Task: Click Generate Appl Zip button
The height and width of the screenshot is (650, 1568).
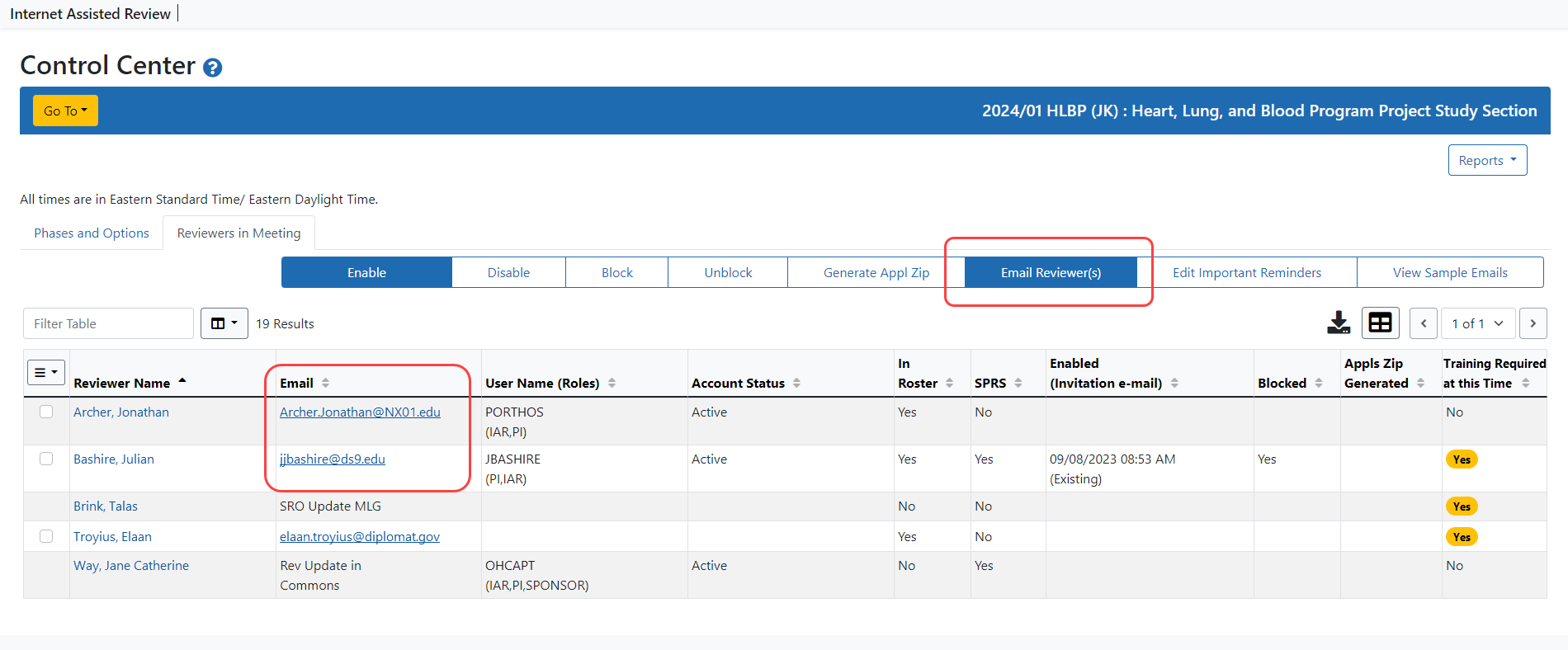Action: [876, 272]
